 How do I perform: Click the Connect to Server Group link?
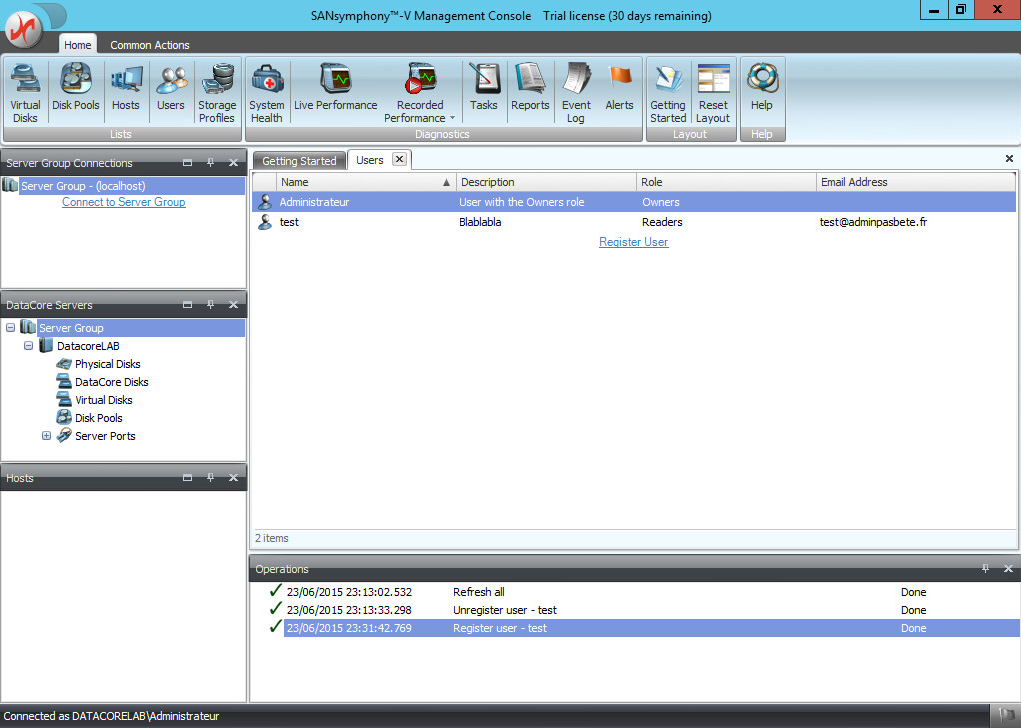click(123, 202)
